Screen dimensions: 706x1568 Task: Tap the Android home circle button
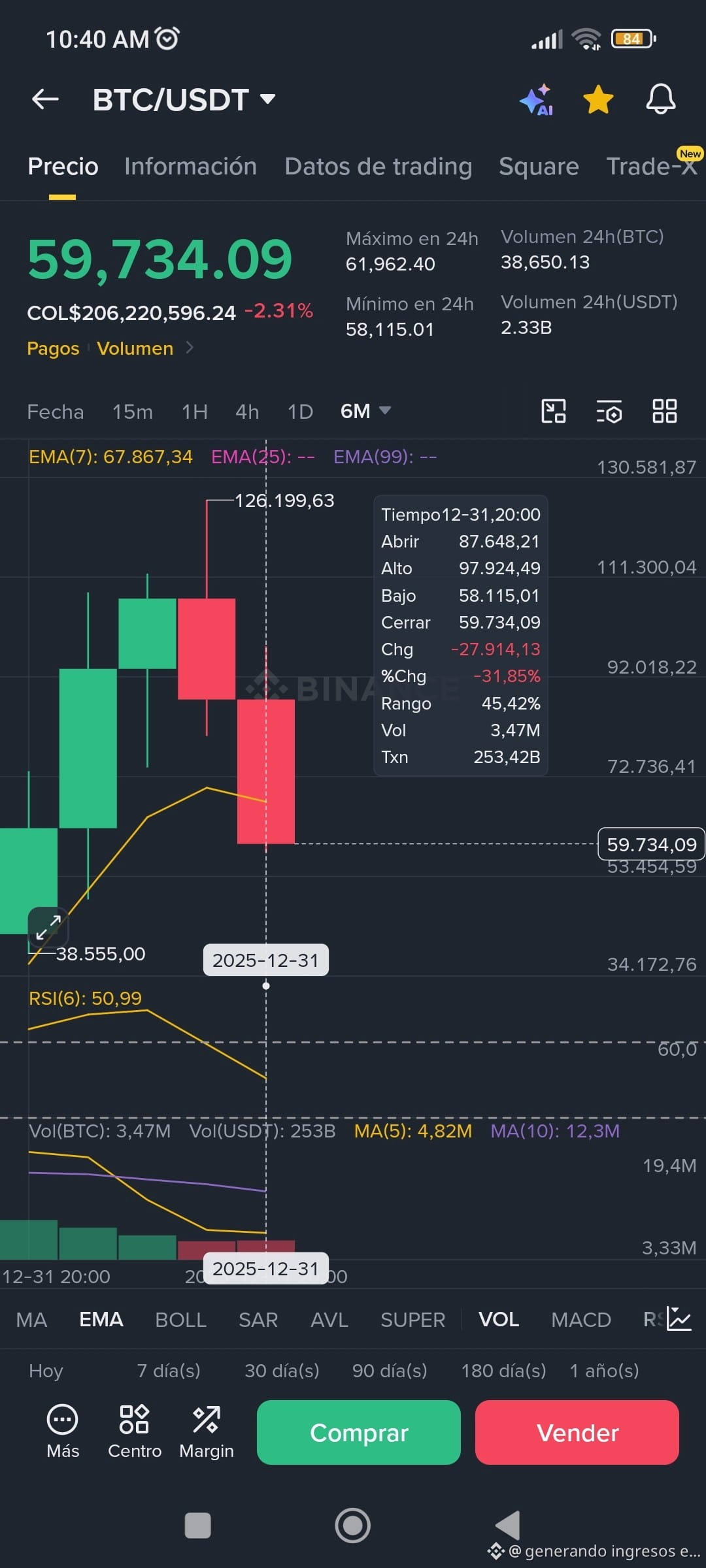353,1526
